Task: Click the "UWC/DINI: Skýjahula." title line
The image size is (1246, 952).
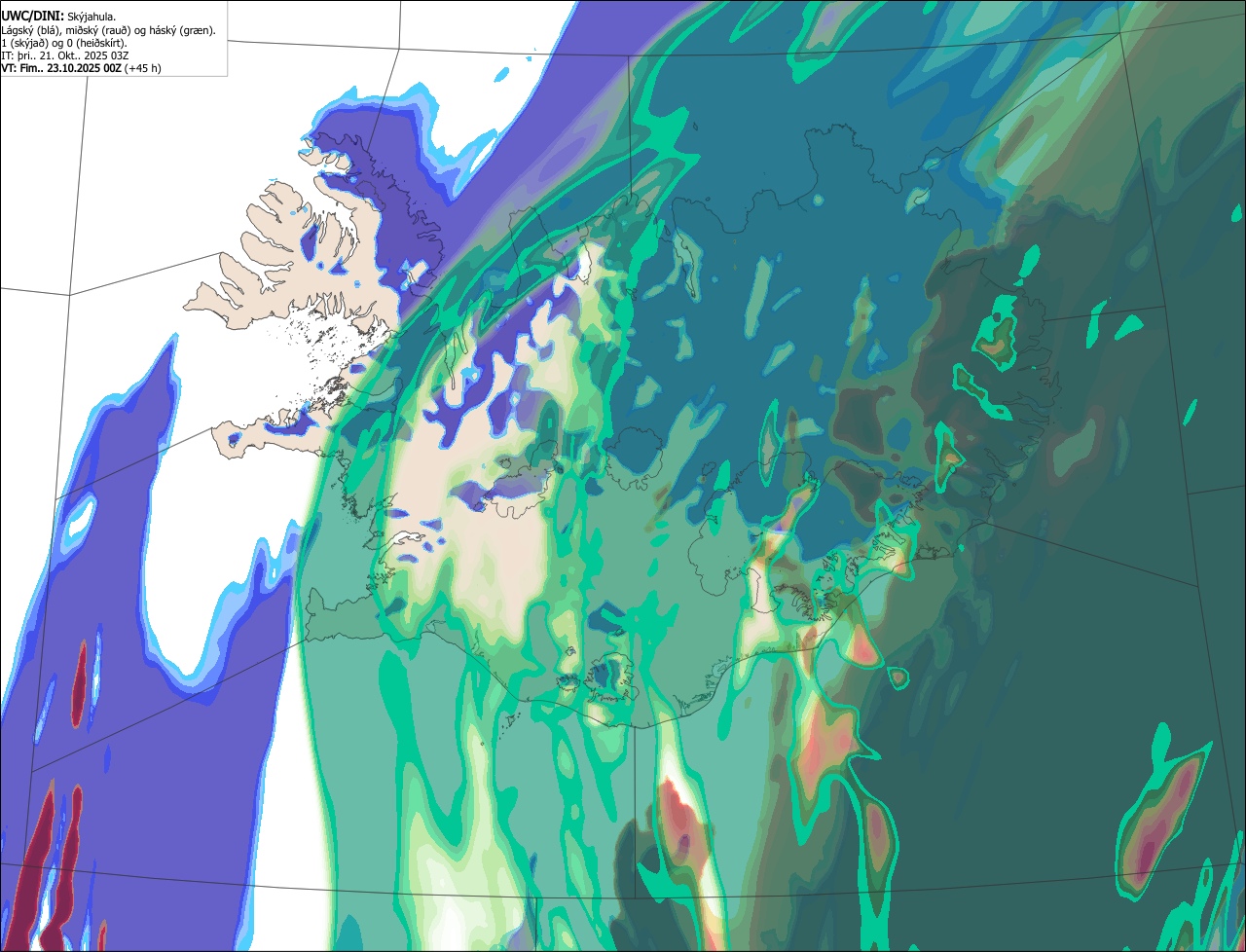Action: (x=58, y=17)
